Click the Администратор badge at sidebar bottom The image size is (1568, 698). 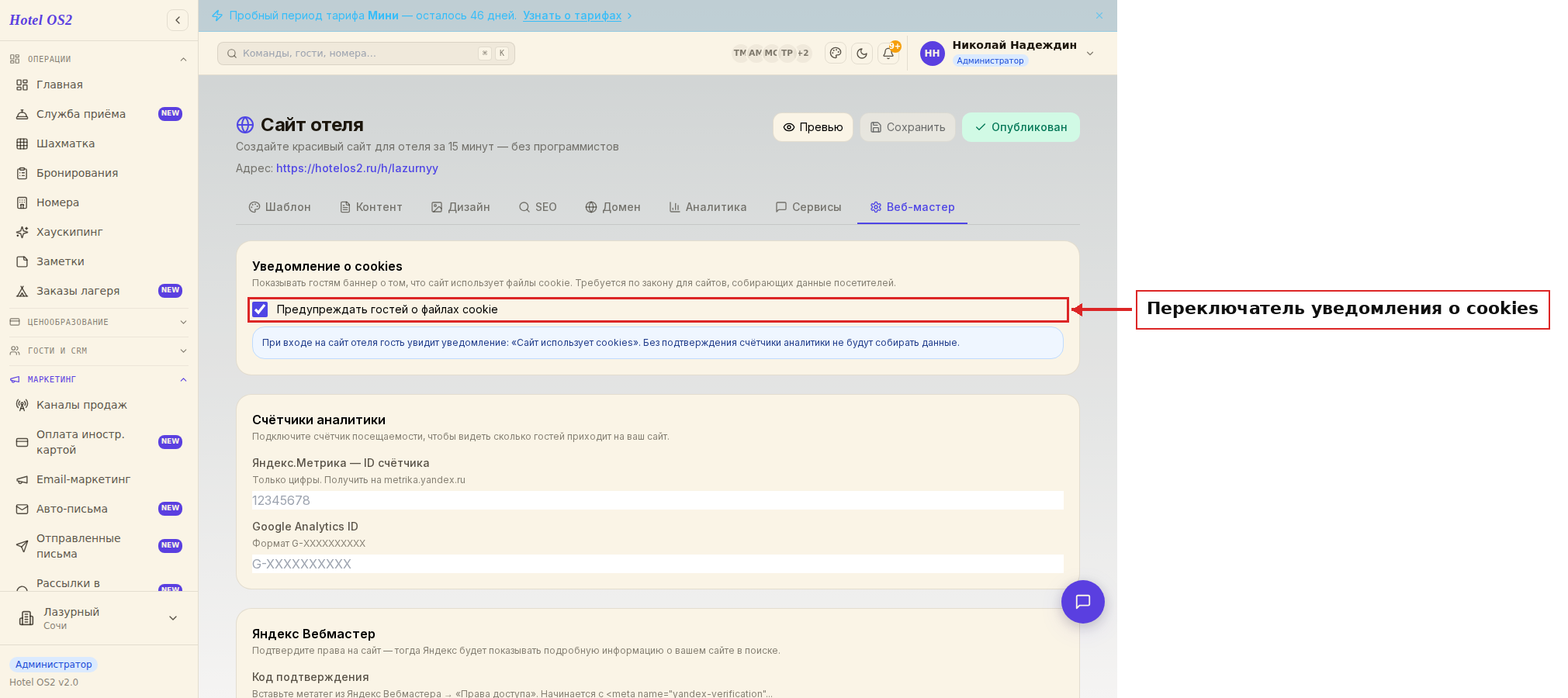pos(54,665)
